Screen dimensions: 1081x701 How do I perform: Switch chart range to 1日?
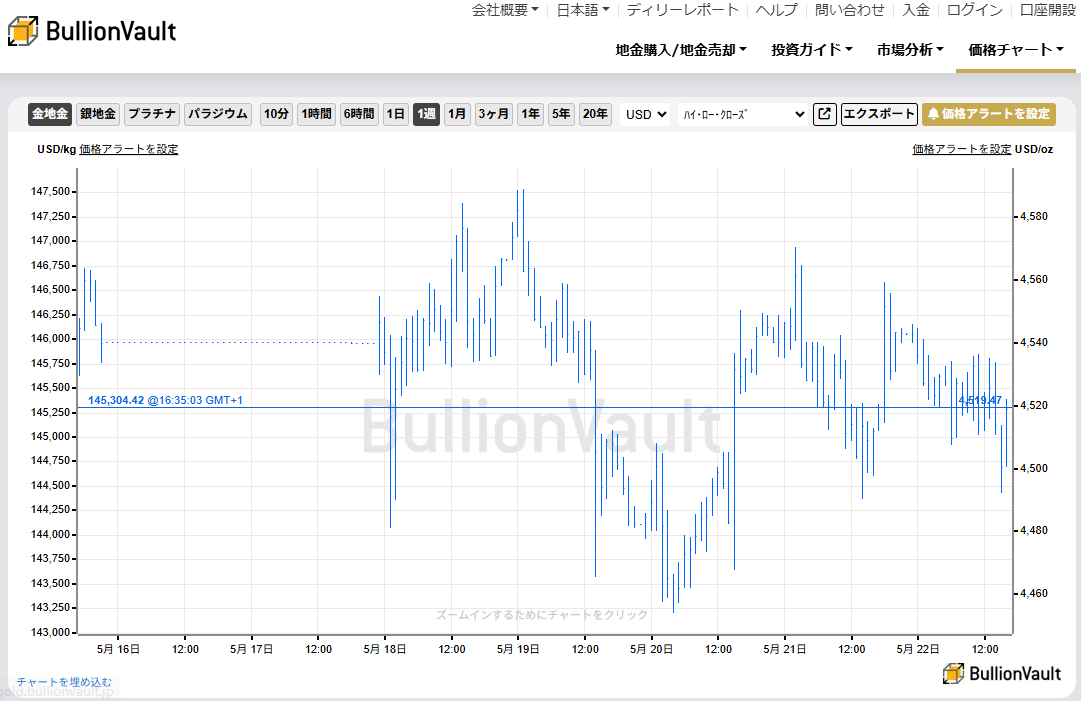396,114
